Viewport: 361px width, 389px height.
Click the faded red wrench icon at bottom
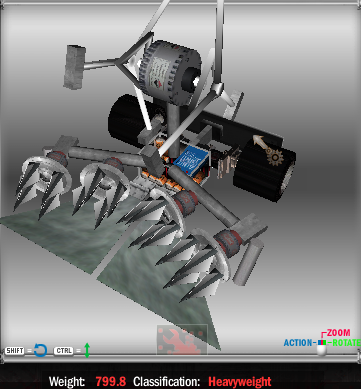182,340
